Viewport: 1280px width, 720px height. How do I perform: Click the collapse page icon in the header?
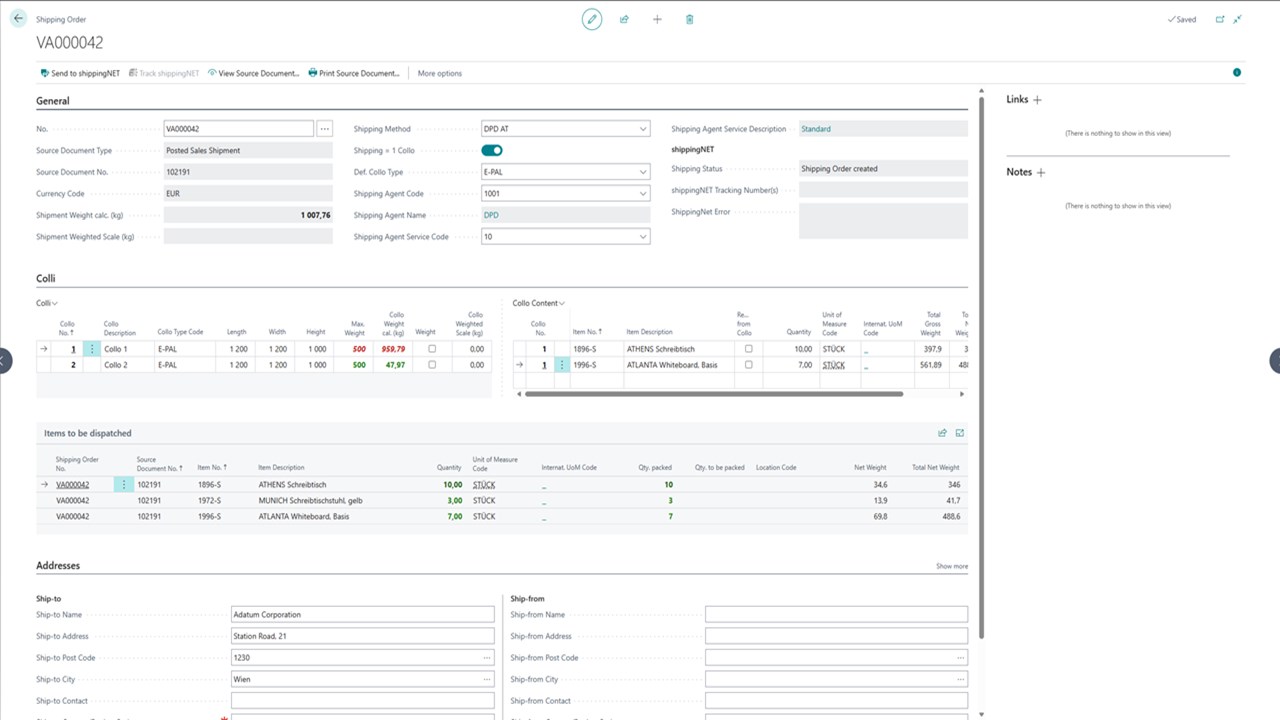(x=1238, y=19)
